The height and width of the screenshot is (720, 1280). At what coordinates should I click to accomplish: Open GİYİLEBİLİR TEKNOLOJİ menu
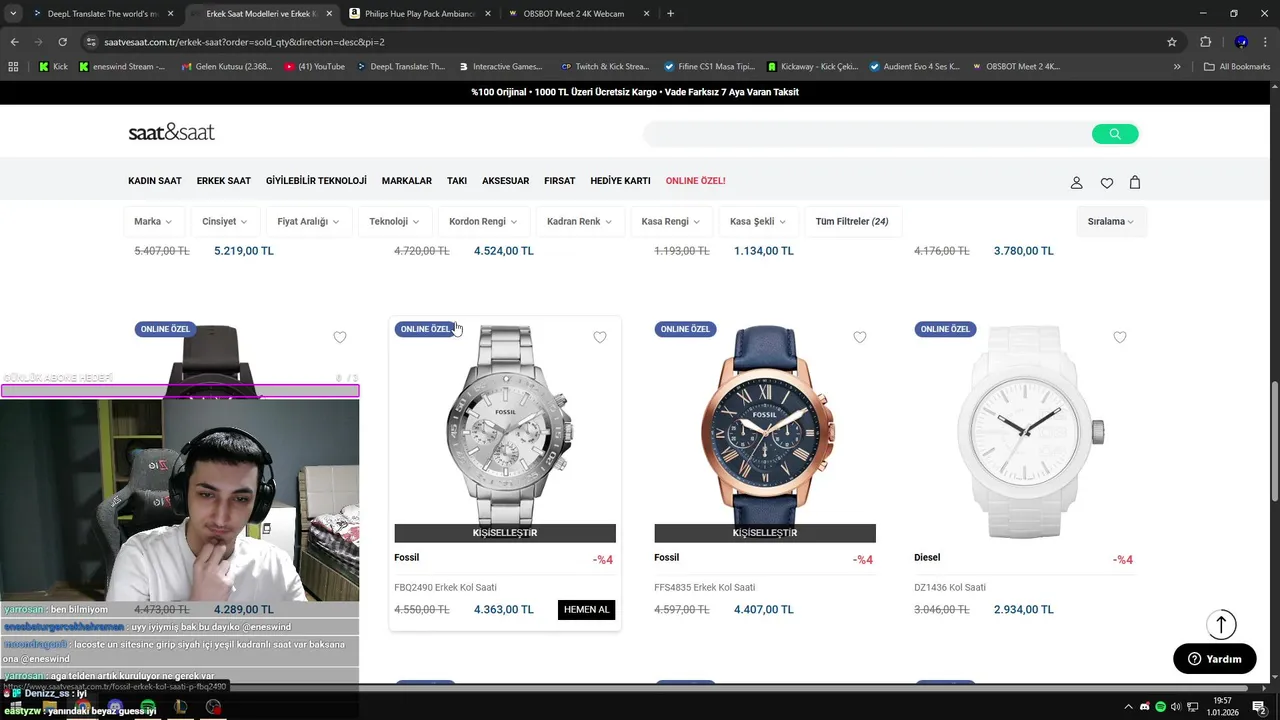316,181
